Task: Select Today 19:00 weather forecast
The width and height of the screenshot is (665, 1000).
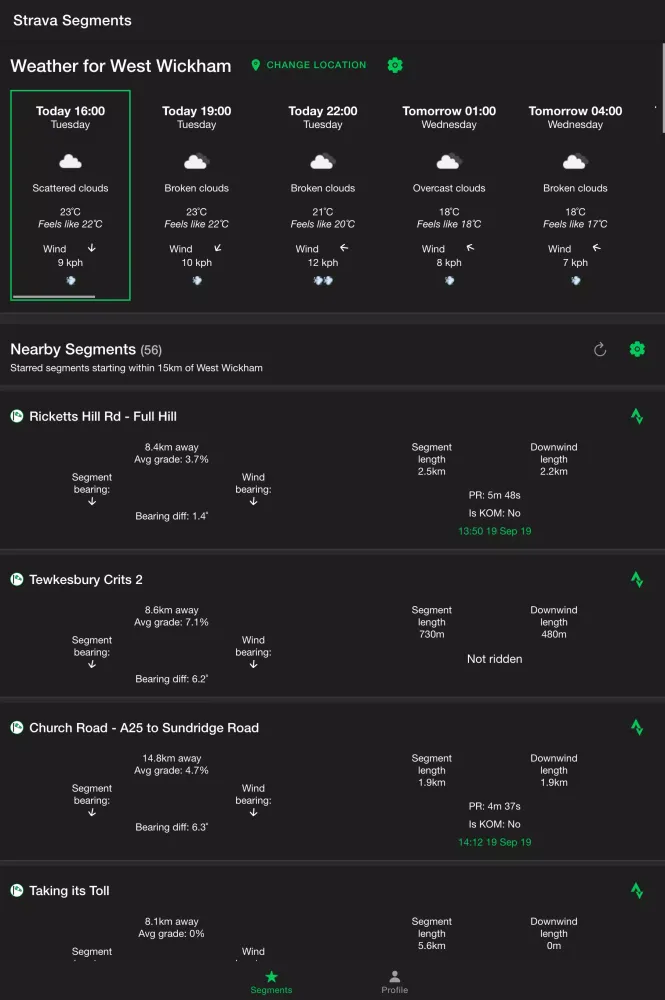Action: tap(196, 195)
